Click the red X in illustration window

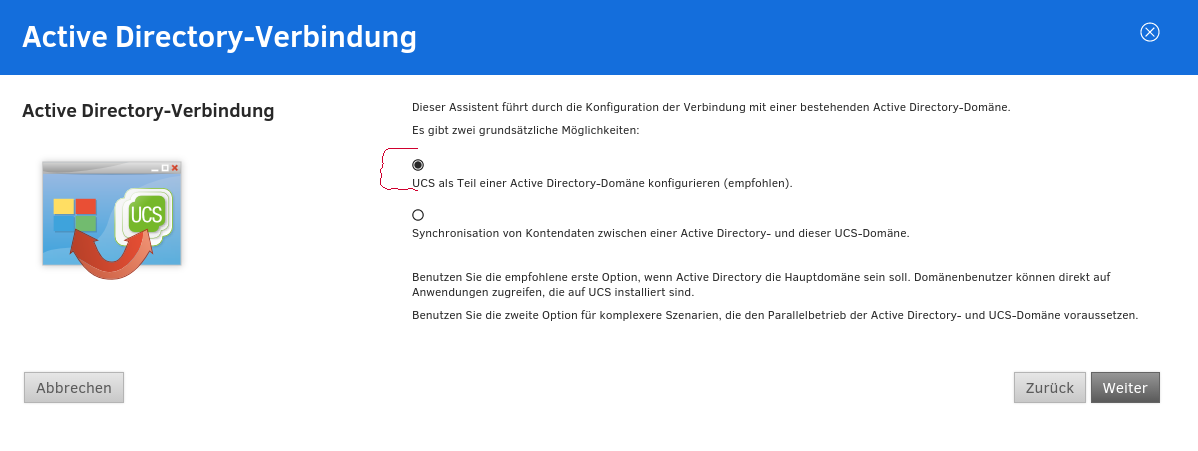click(175, 168)
